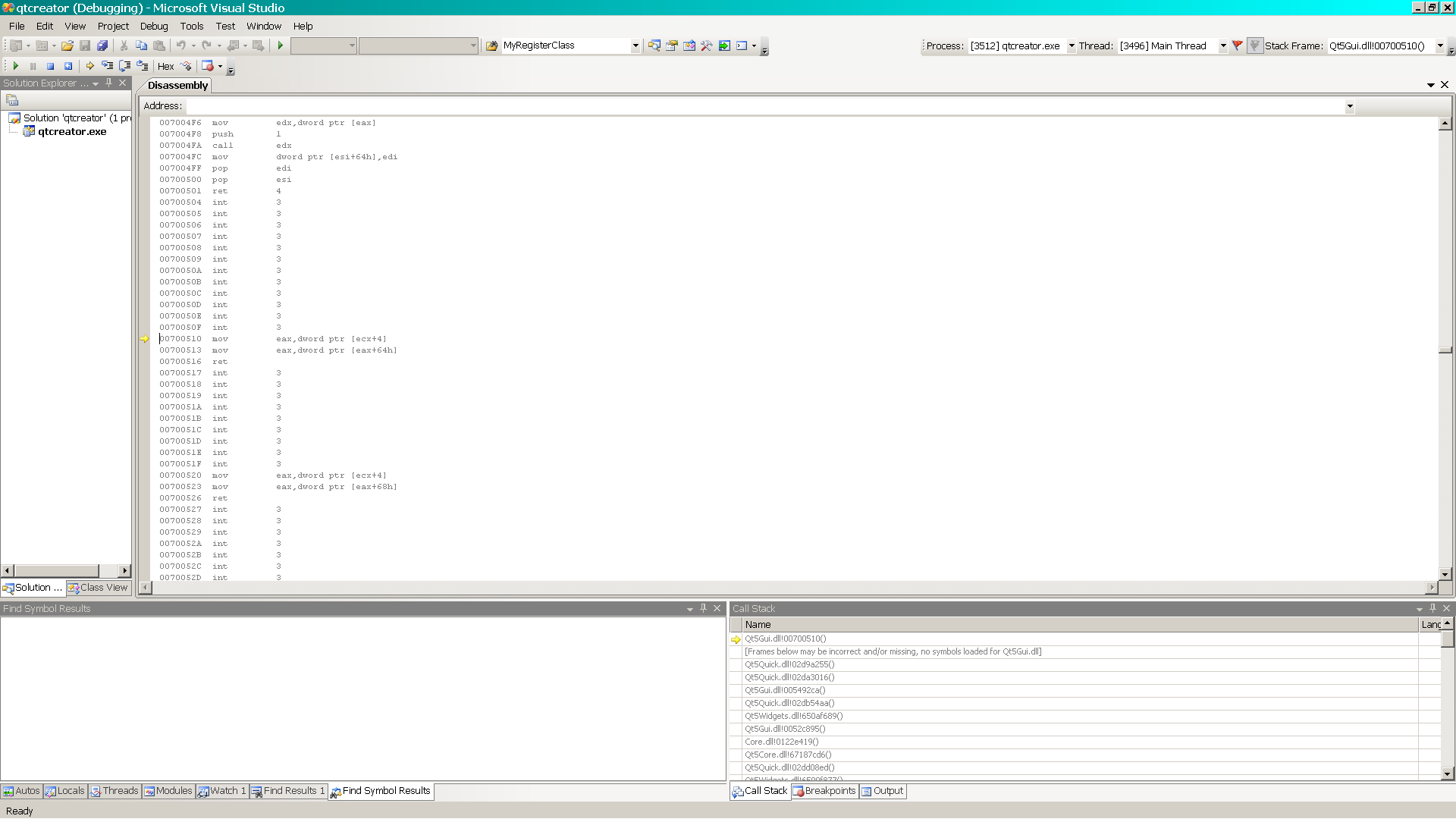
Task: Switch to the Modules tab
Action: pos(168,791)
